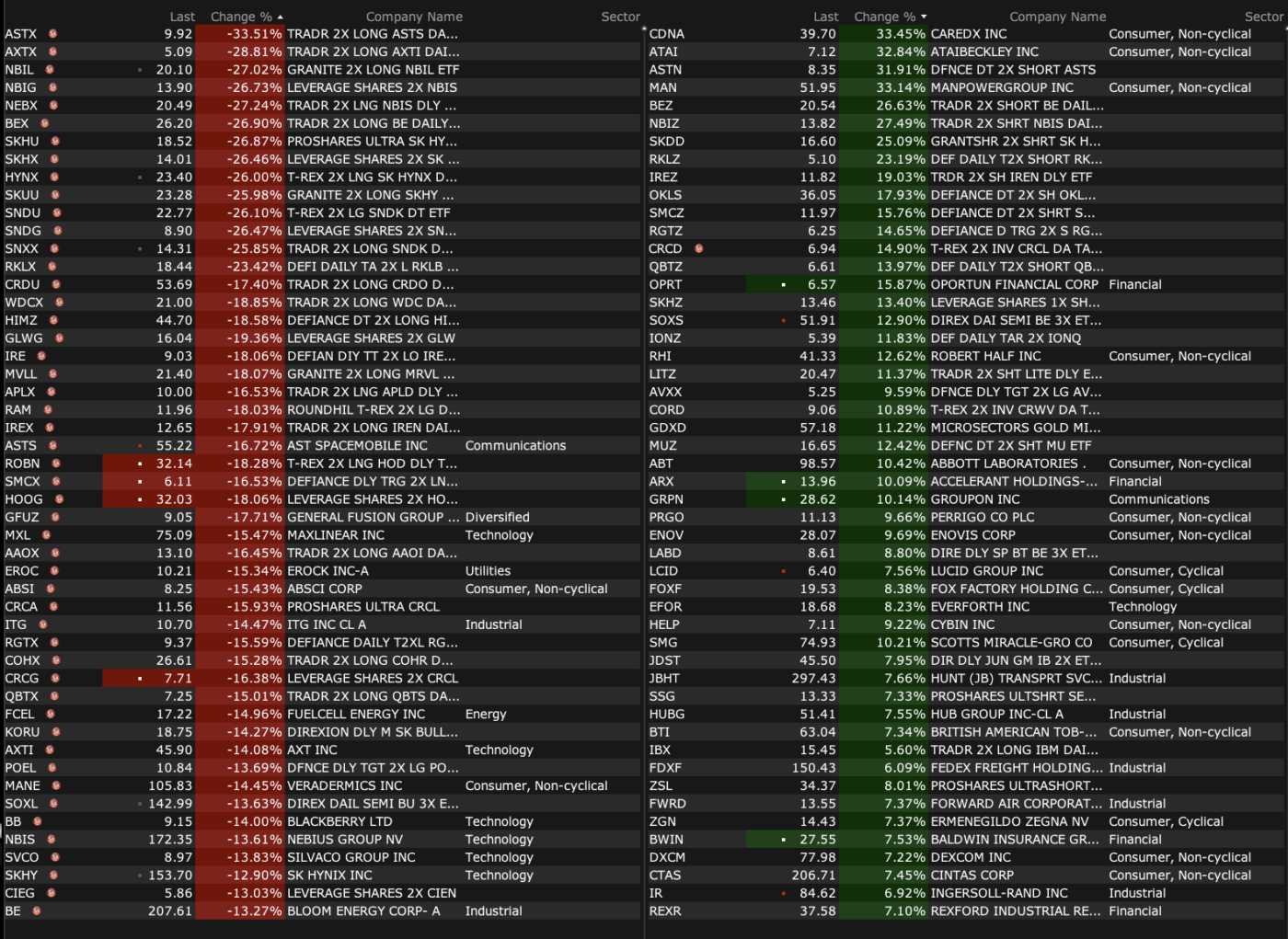Select BLACKBERRY LTD company name

tap(339, 822)
